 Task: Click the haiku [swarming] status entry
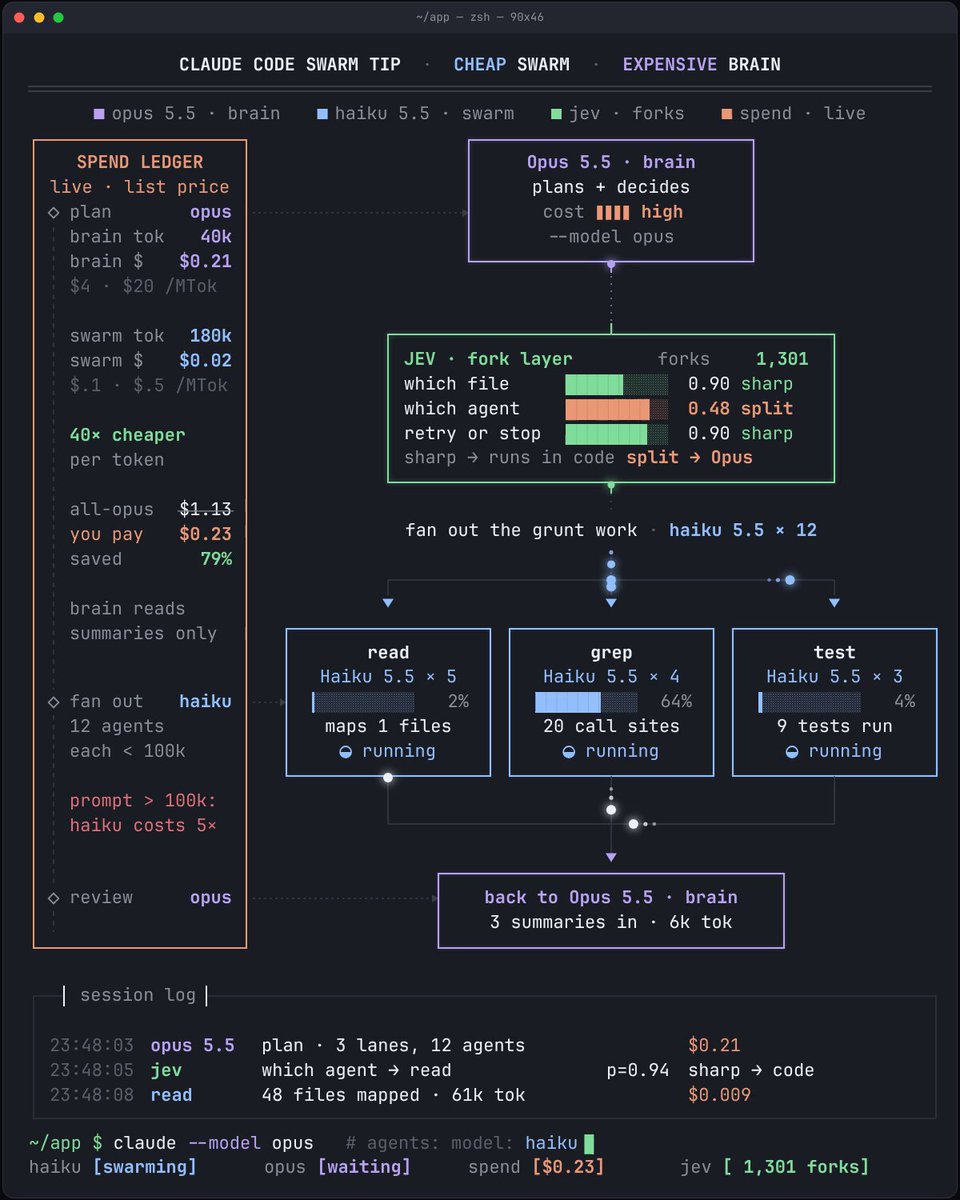click(x=113, y=1167)
